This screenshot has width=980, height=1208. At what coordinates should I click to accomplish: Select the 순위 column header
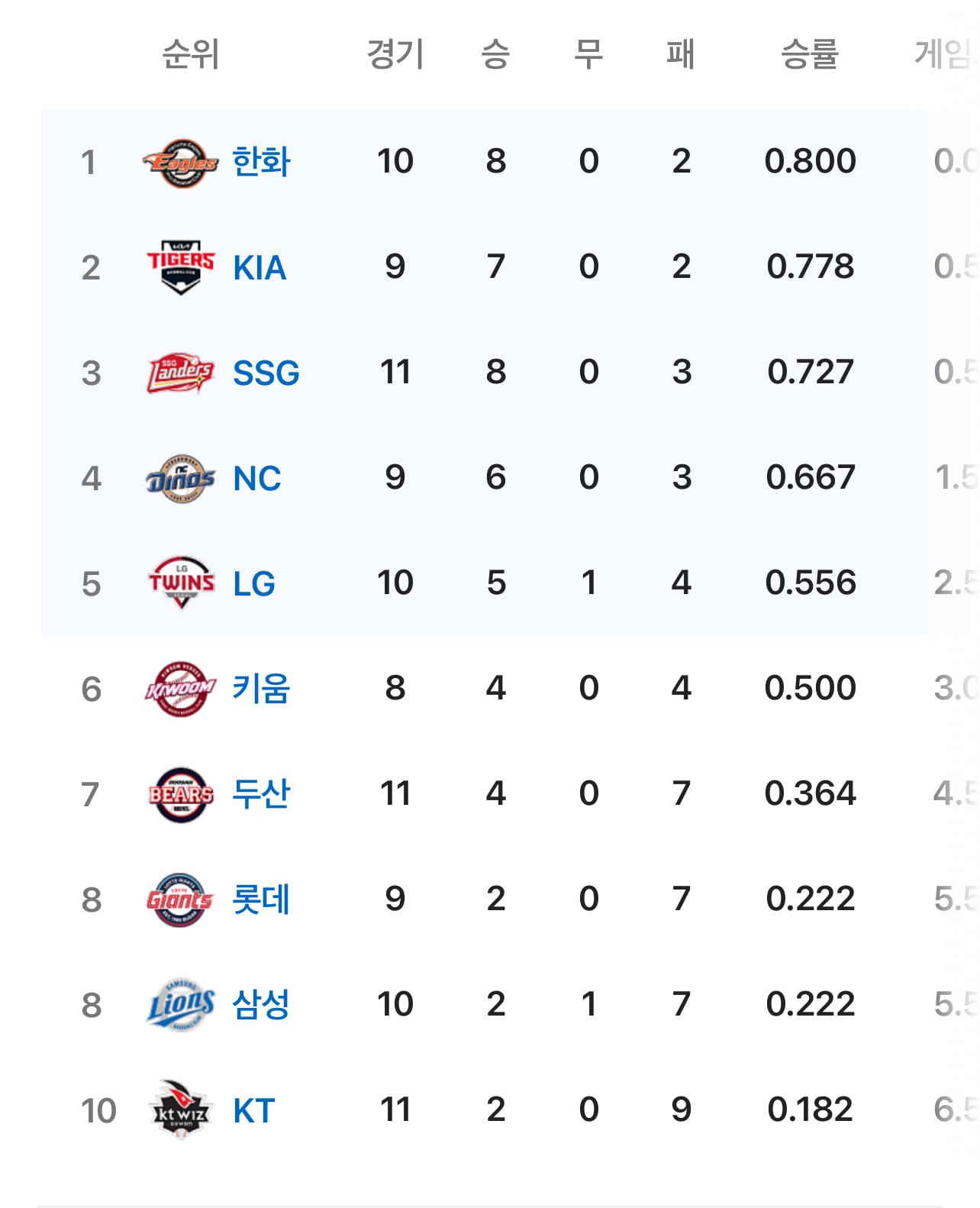click(191, 54)
